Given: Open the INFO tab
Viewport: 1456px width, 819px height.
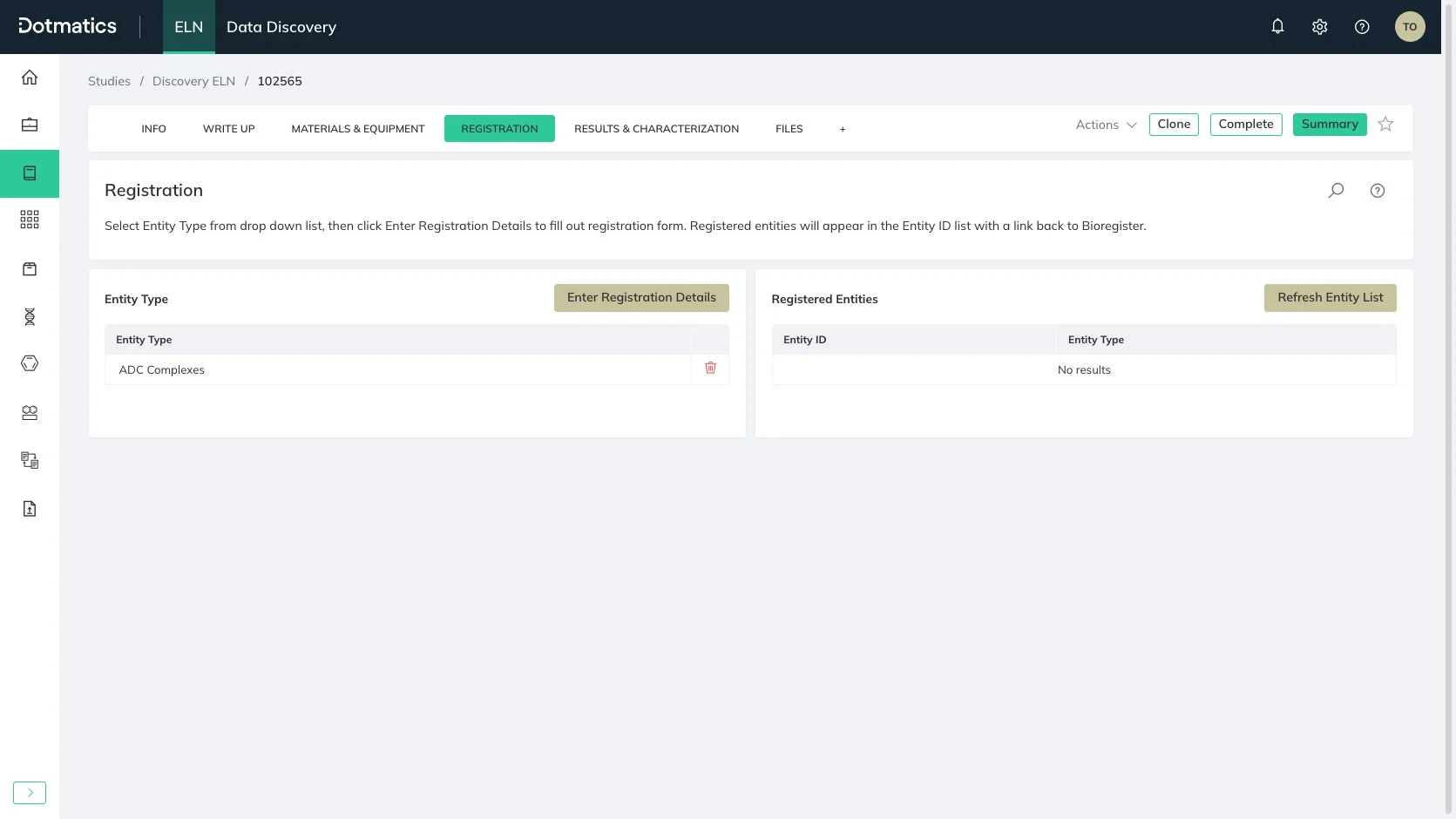Looking at the screenshot, I should click(153, 129).
